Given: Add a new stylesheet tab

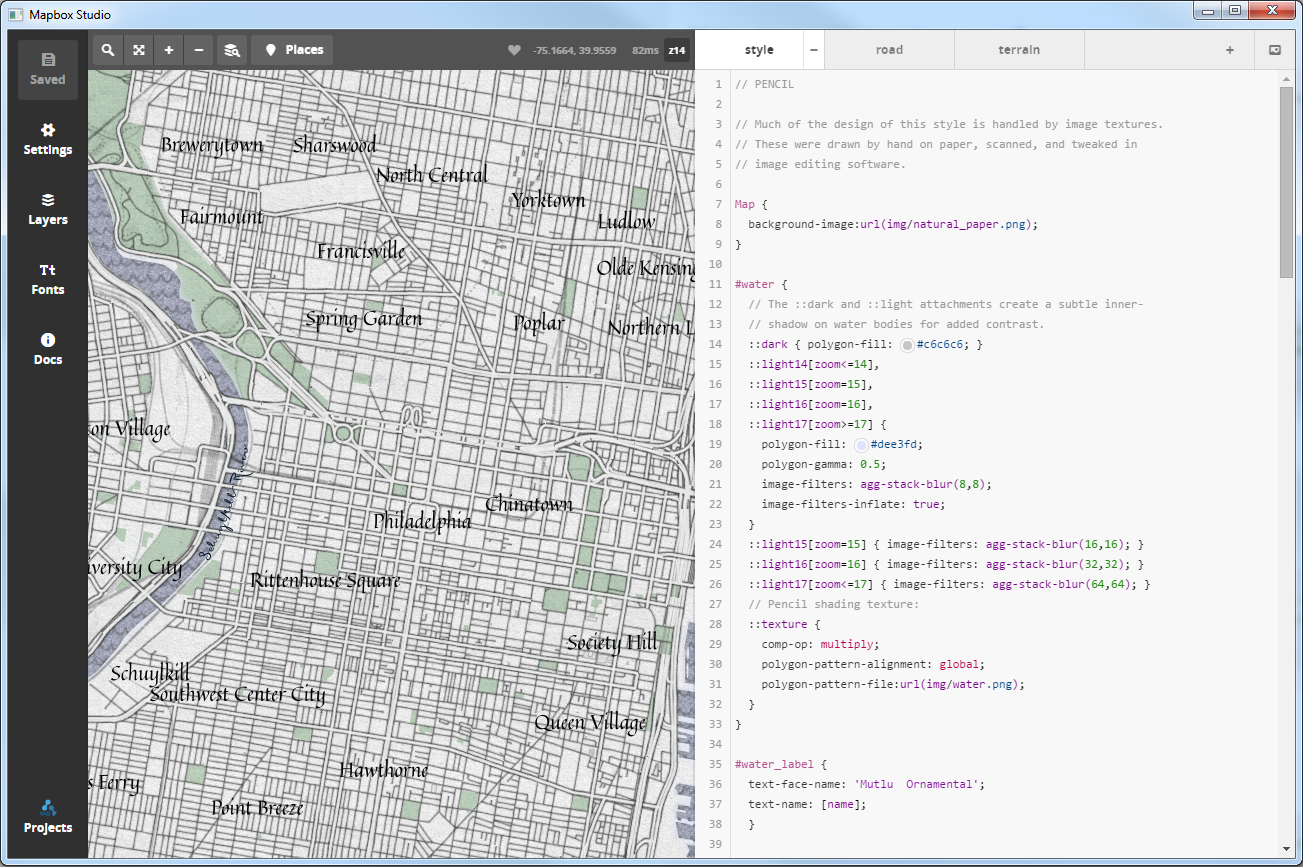Looking at the screenshot, I should click(1230, 50).
